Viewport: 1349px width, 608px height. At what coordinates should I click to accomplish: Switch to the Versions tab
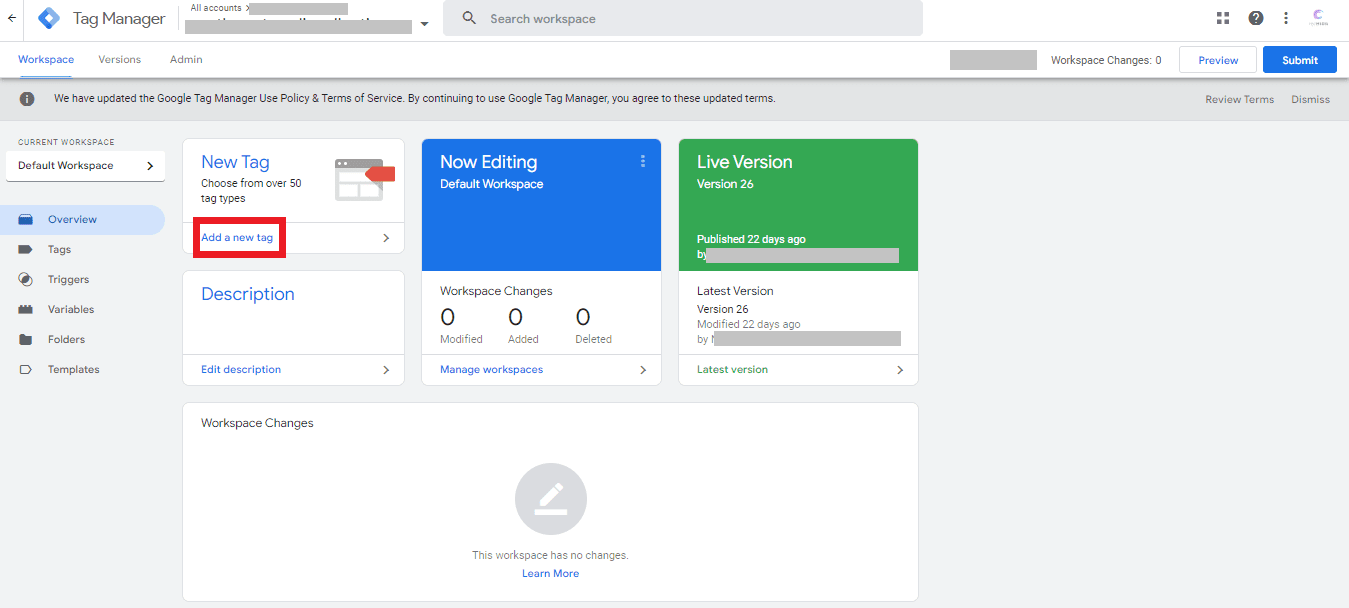point(120,60)
